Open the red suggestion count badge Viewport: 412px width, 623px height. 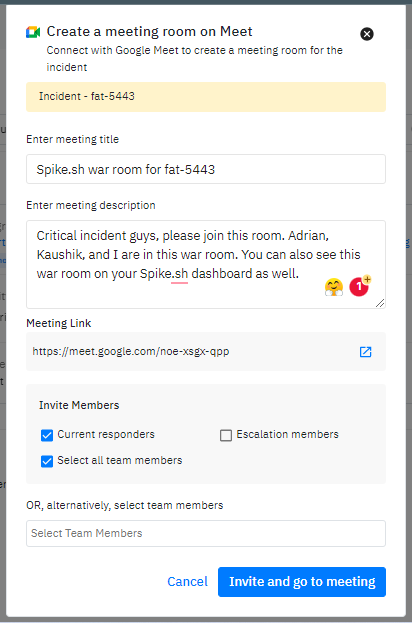click(x=359, y=287)
